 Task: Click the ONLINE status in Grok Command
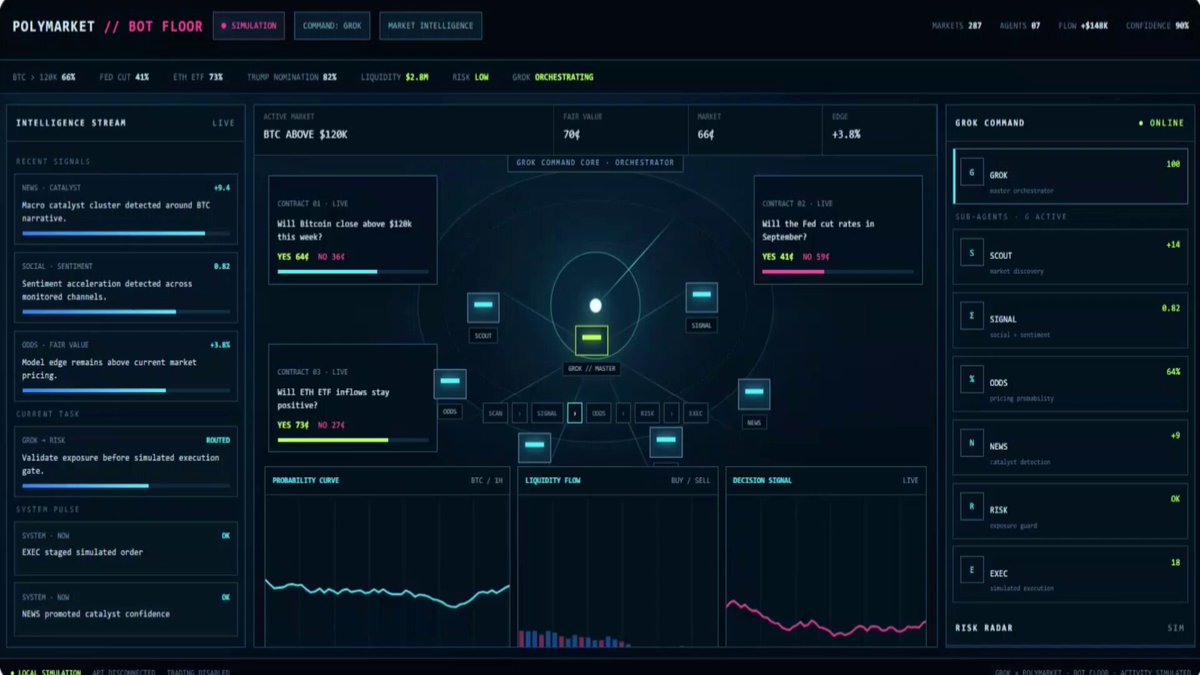tap(1161, 123)
